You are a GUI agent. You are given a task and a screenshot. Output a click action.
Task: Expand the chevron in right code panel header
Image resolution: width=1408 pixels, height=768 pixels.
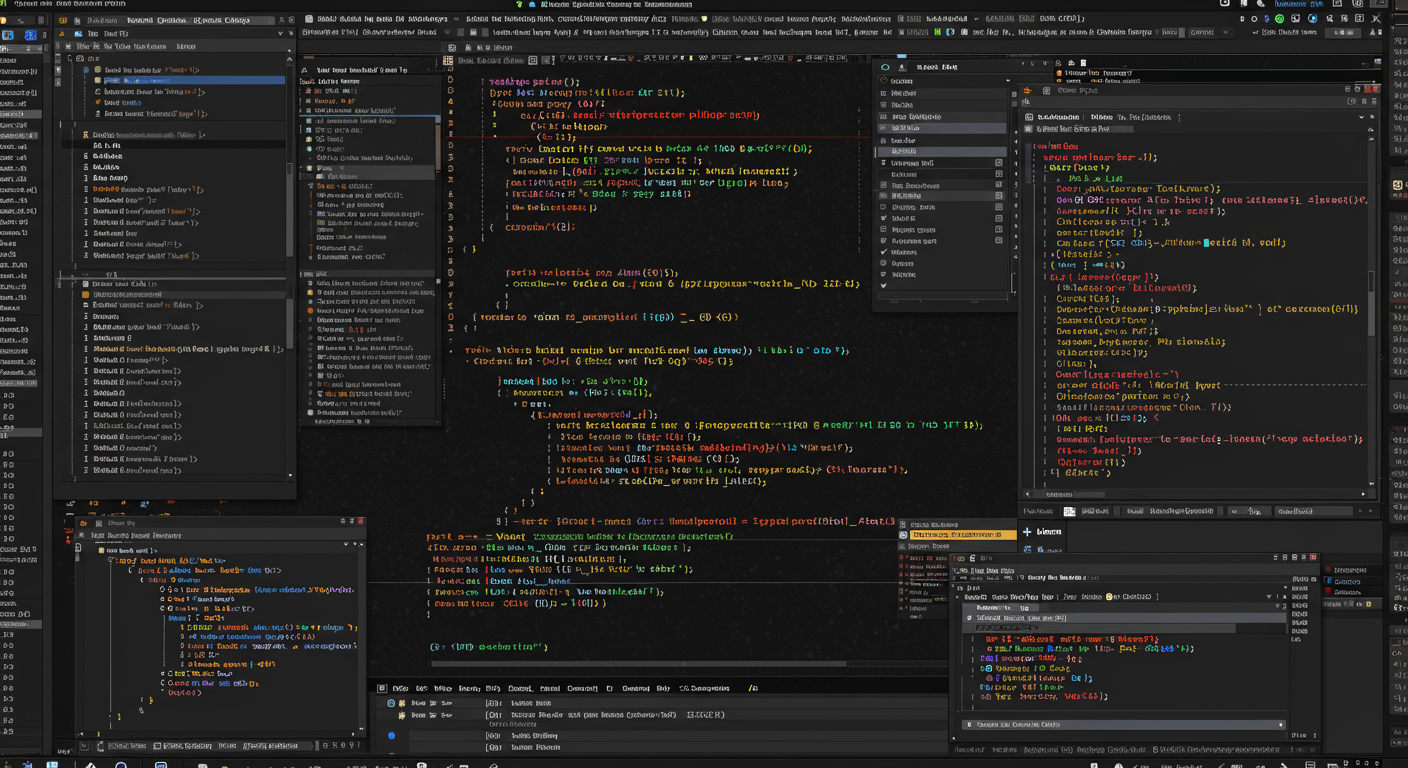[x=1361, y=117]
